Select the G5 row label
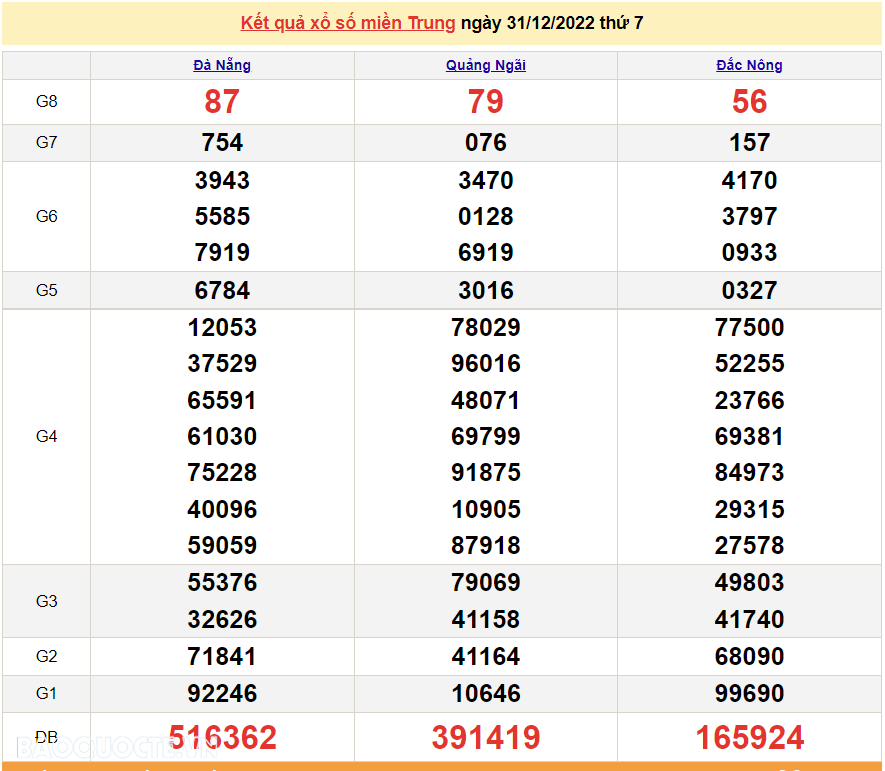This screenshot has width=885, height=771. point(46,290)
